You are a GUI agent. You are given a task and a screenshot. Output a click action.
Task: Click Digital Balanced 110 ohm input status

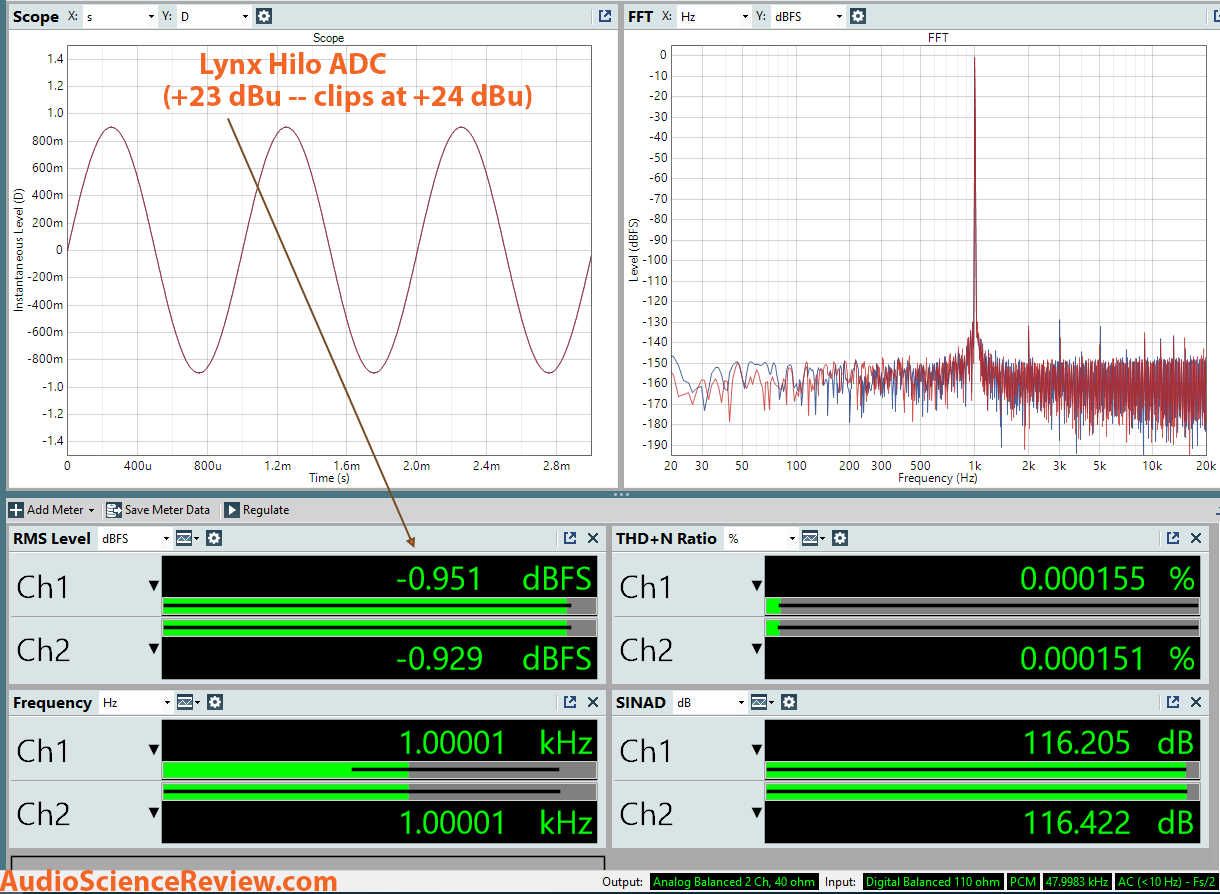[x=932, y=882]
